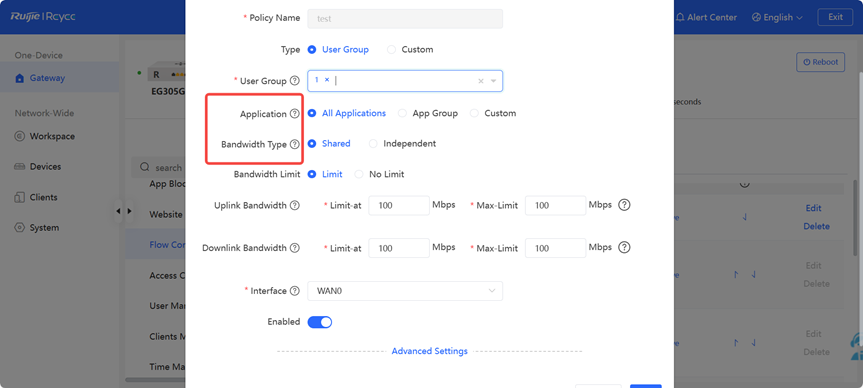Click help icon next to Uplink Bandwidth
863x388 pixels.
point(294,205)
